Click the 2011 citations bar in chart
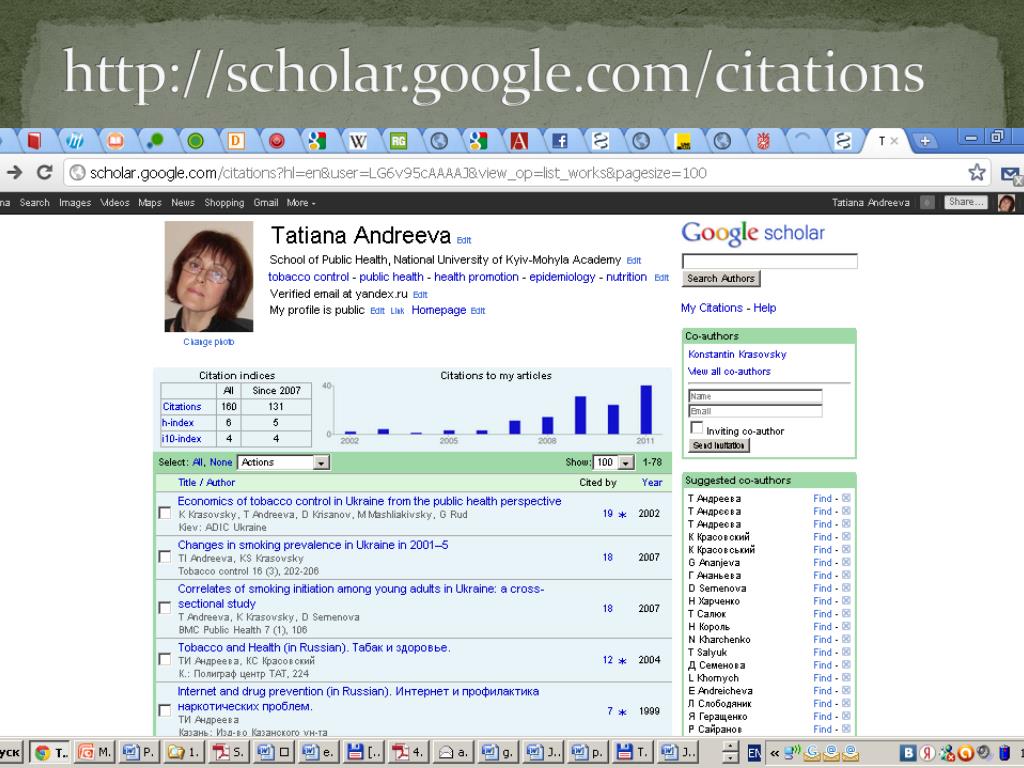The height and width of the screenshot is (768, 1024). (646, 409)
